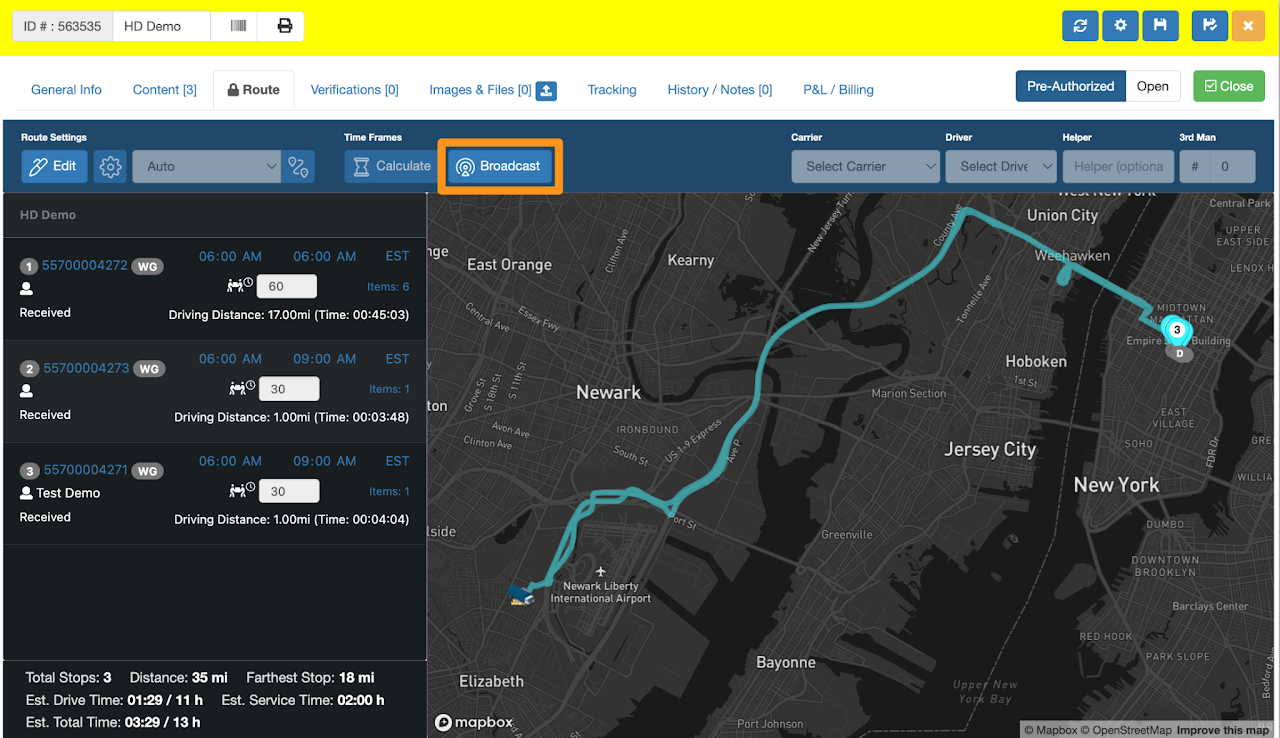Screen dimensions: 1280x738
Task: Click the 3rd Man number field
Action: pos(1232,167)
